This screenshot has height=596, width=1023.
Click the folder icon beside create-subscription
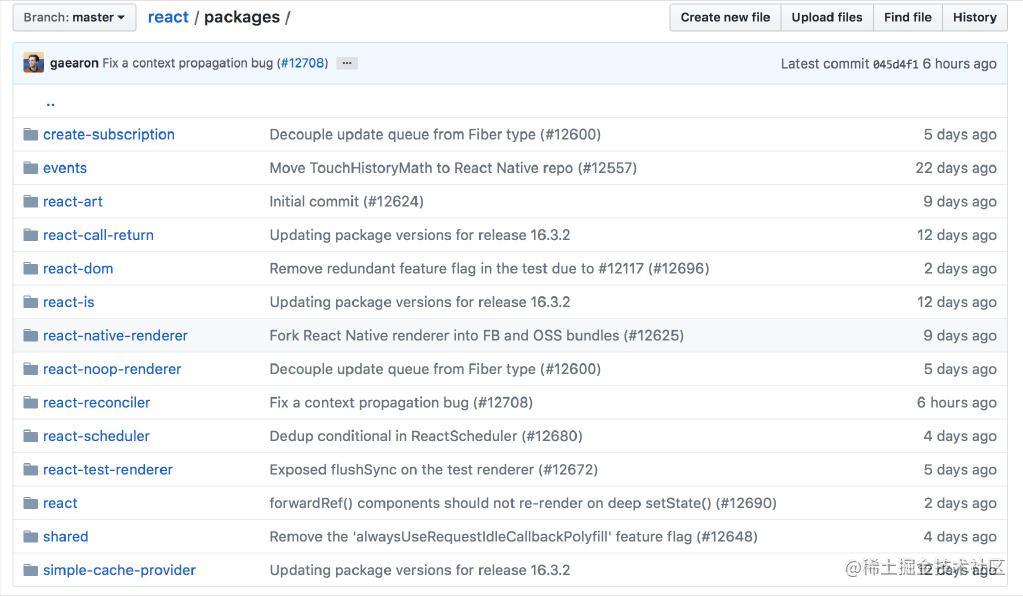pyautogui.click(x=30, y=134)
